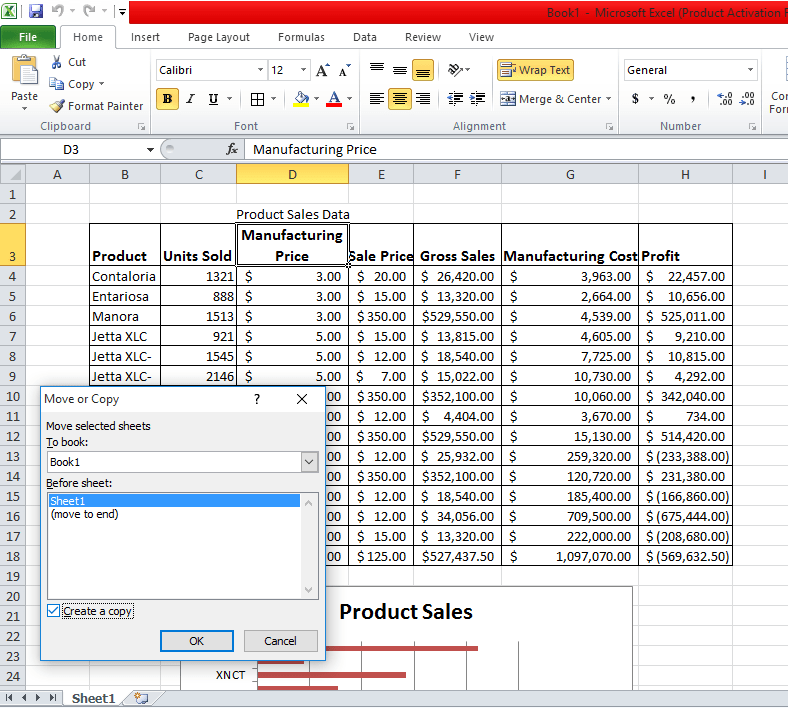The image size is (788, 708).
Task: Click Increase Indent icon
Action: pyautogui.click(x=477, y=99)
